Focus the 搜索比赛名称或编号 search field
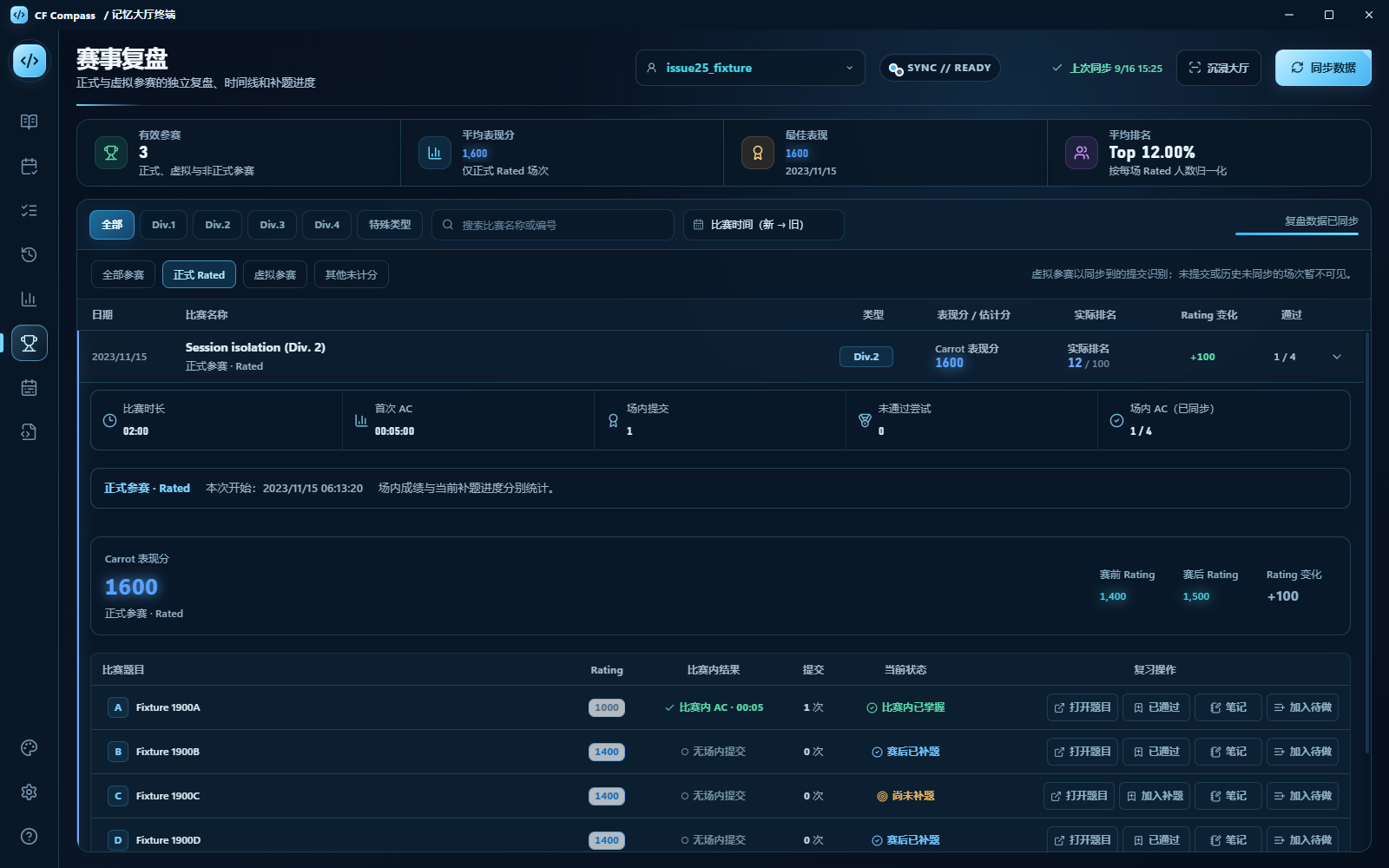The height and width of the screenshot is (868, 1389). 553,225
